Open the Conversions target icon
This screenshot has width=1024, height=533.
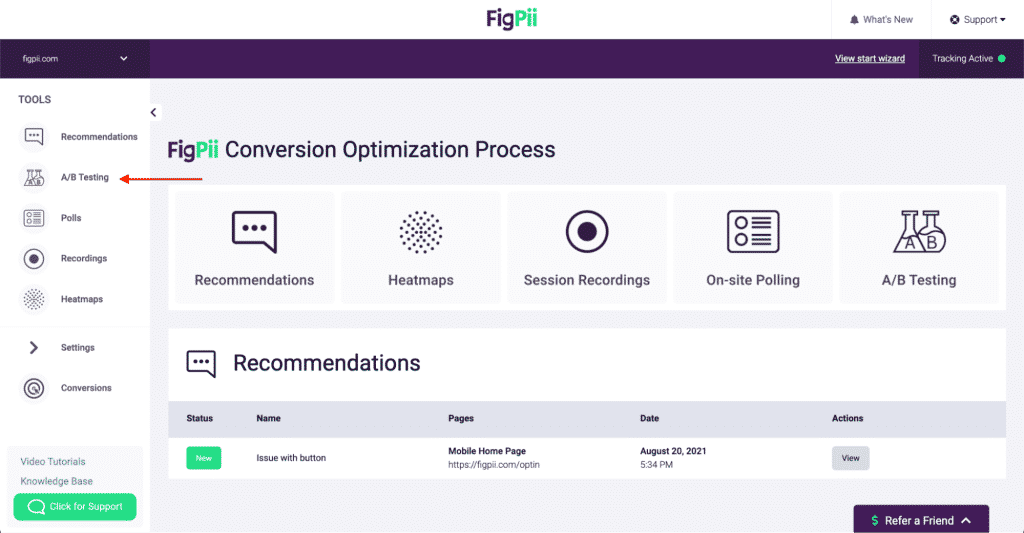(x=34, y=388)
